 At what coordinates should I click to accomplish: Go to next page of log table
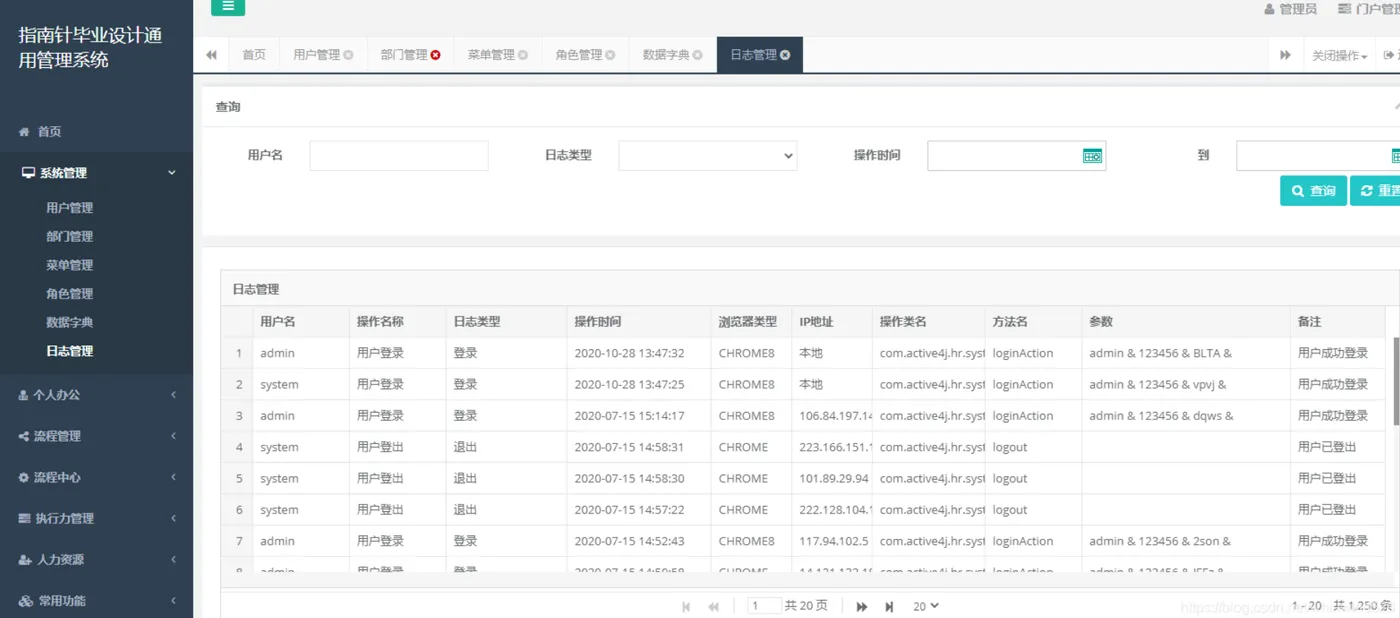click(861, 607)
